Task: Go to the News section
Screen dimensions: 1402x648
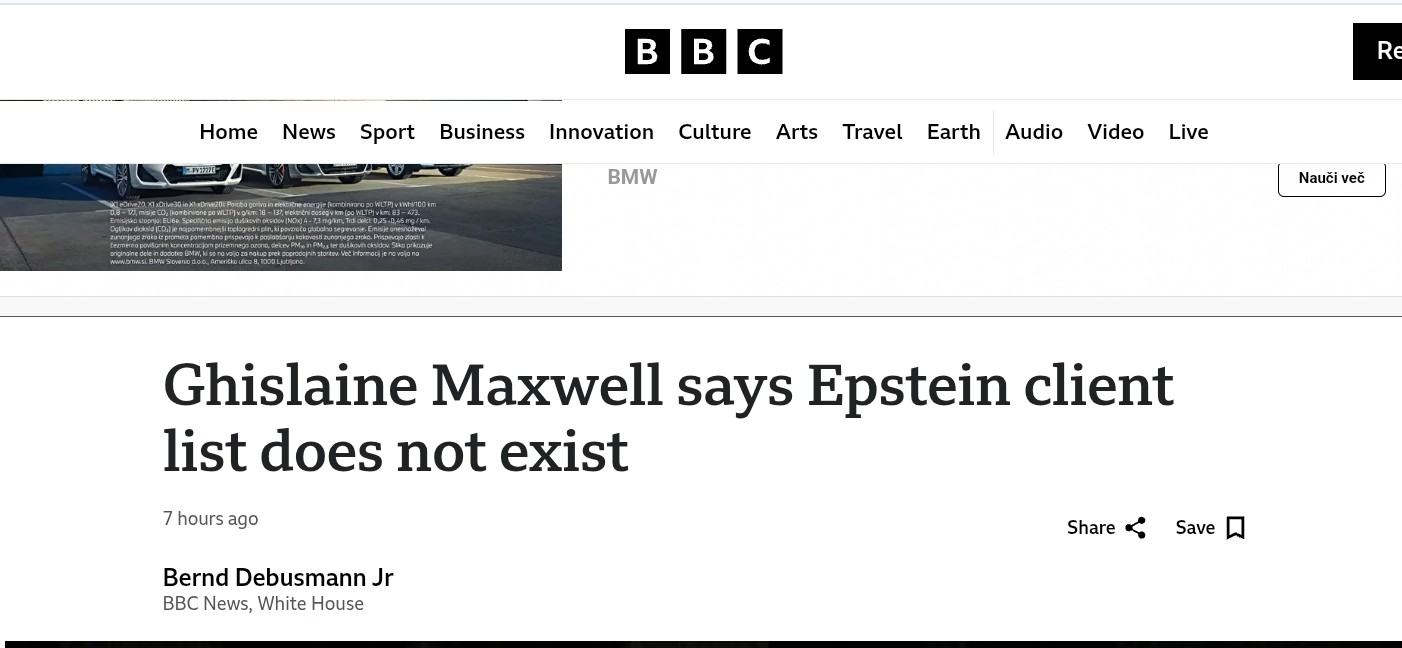Action: click(x=308, y=132)
